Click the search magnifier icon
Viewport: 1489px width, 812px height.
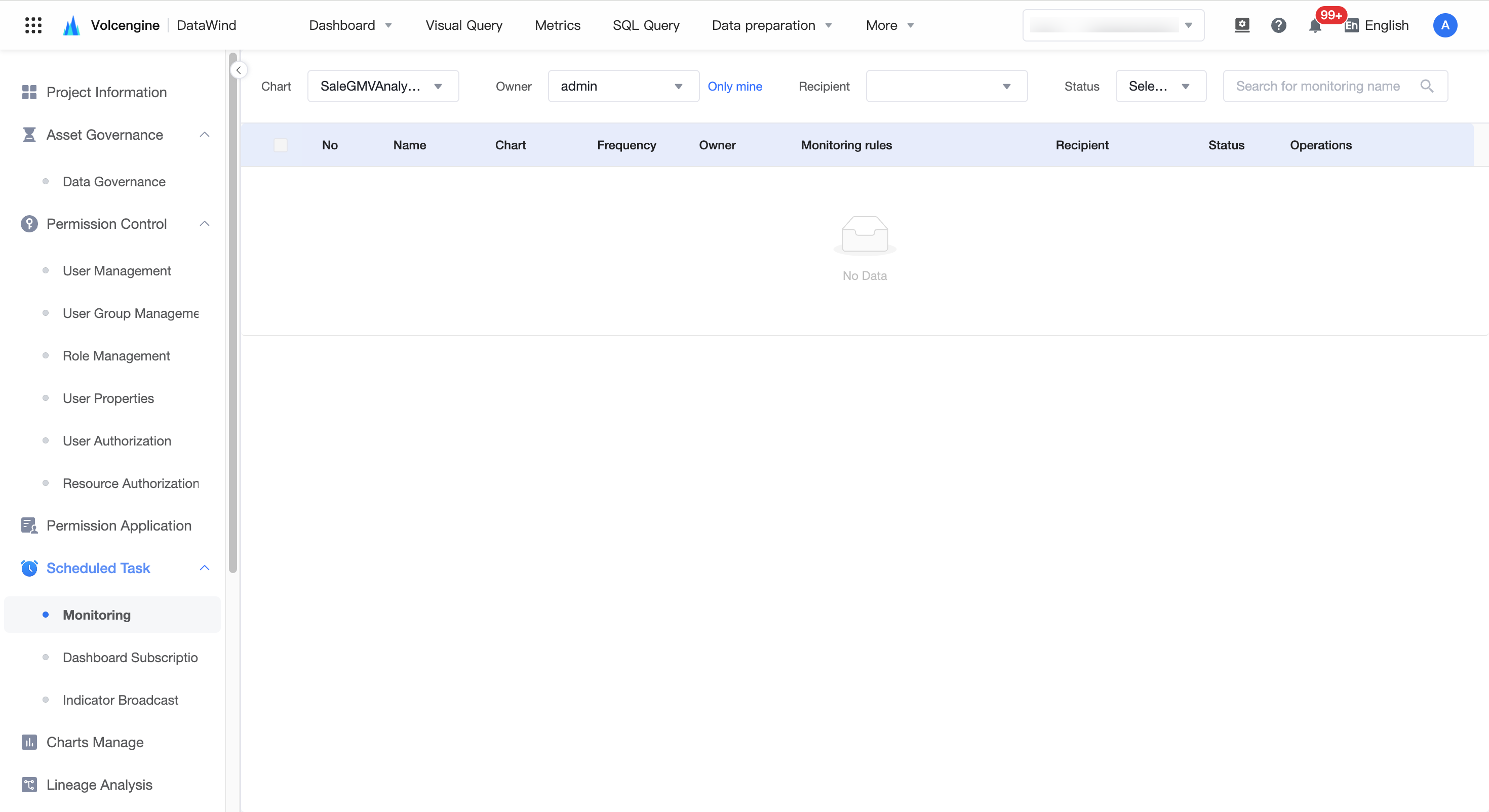tap(1426, 86)
